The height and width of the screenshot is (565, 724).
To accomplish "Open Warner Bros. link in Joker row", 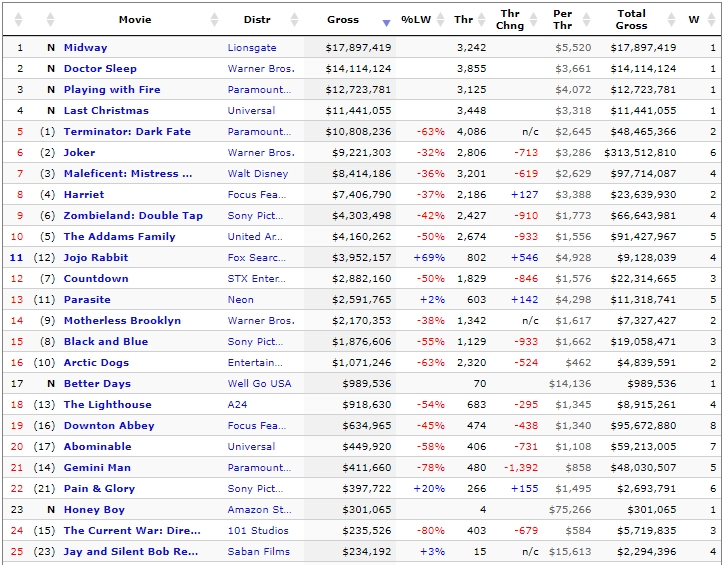I will (261, 152).
